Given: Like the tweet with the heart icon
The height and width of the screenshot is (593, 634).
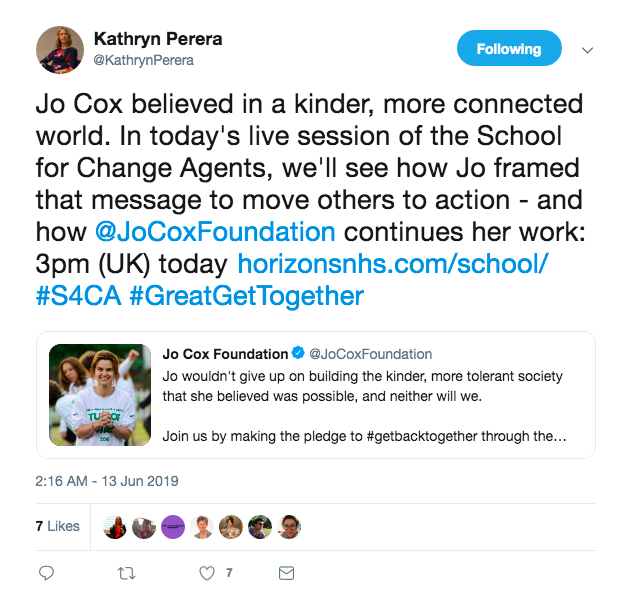Looking at the screenshot, I should [207, 573].
